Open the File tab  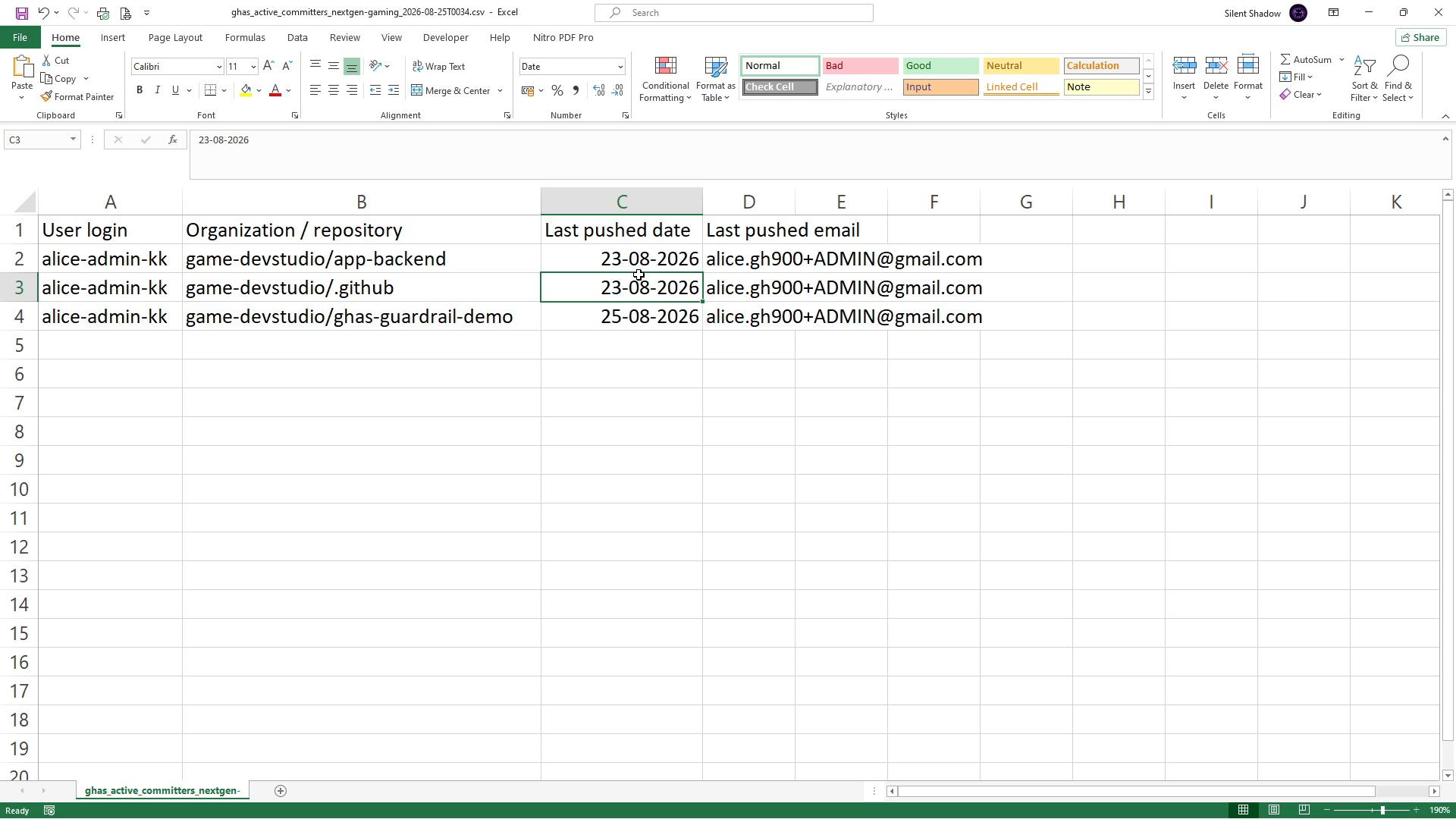[x=20, y=37]
